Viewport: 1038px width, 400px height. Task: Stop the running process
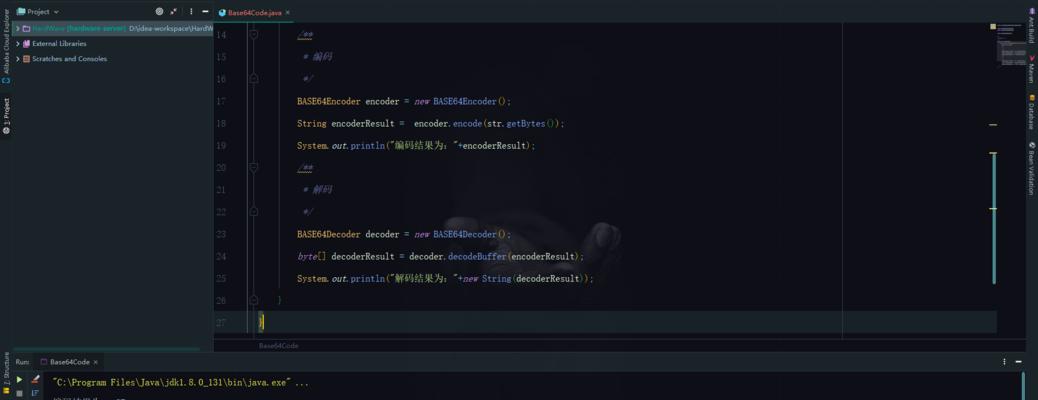pyautogui.click(x=19, y=394)
